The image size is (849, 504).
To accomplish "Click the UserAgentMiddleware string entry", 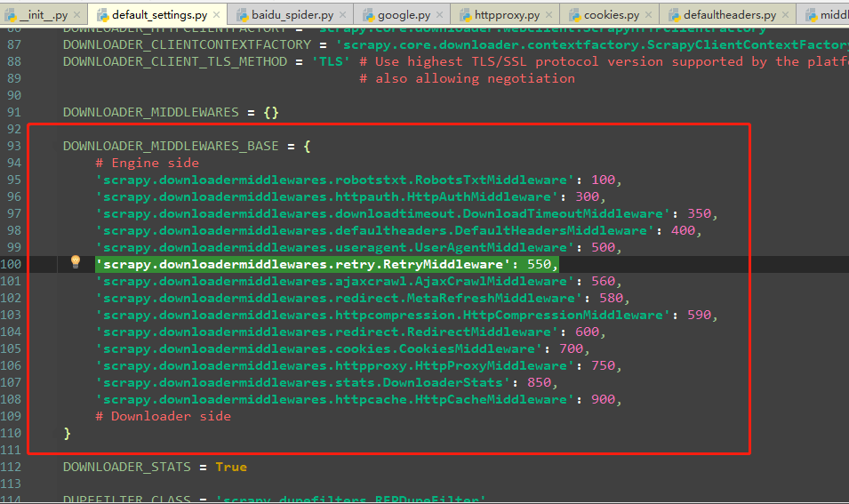I will [335, 247].
